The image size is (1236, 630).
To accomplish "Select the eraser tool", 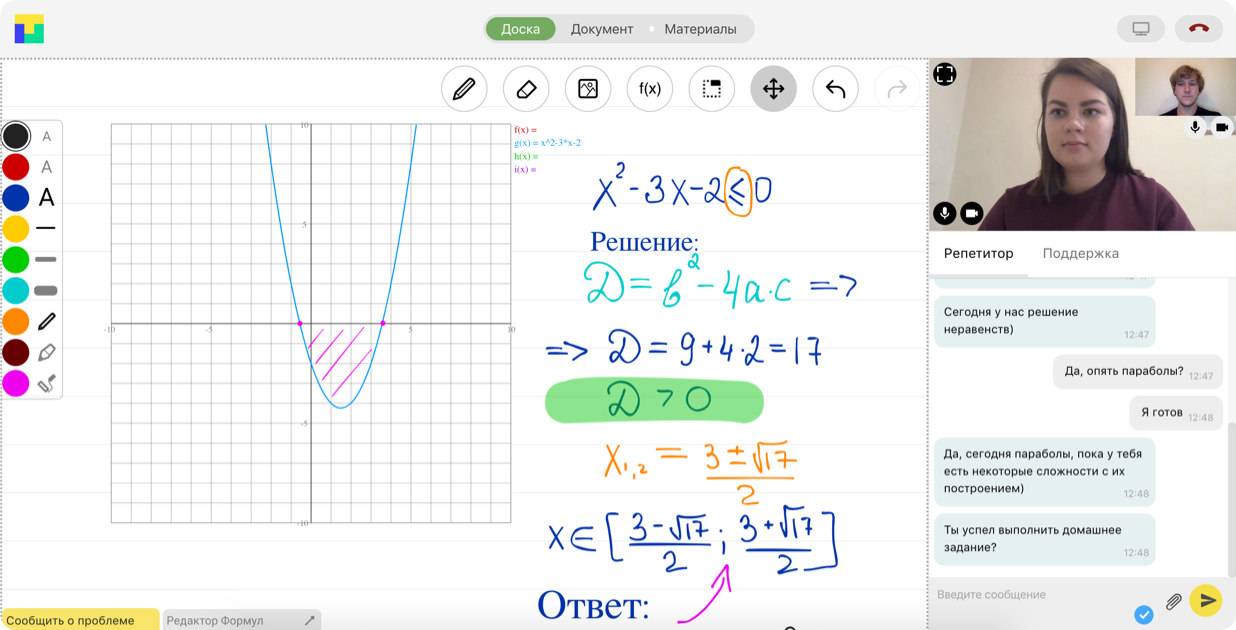I will [526, 89].
